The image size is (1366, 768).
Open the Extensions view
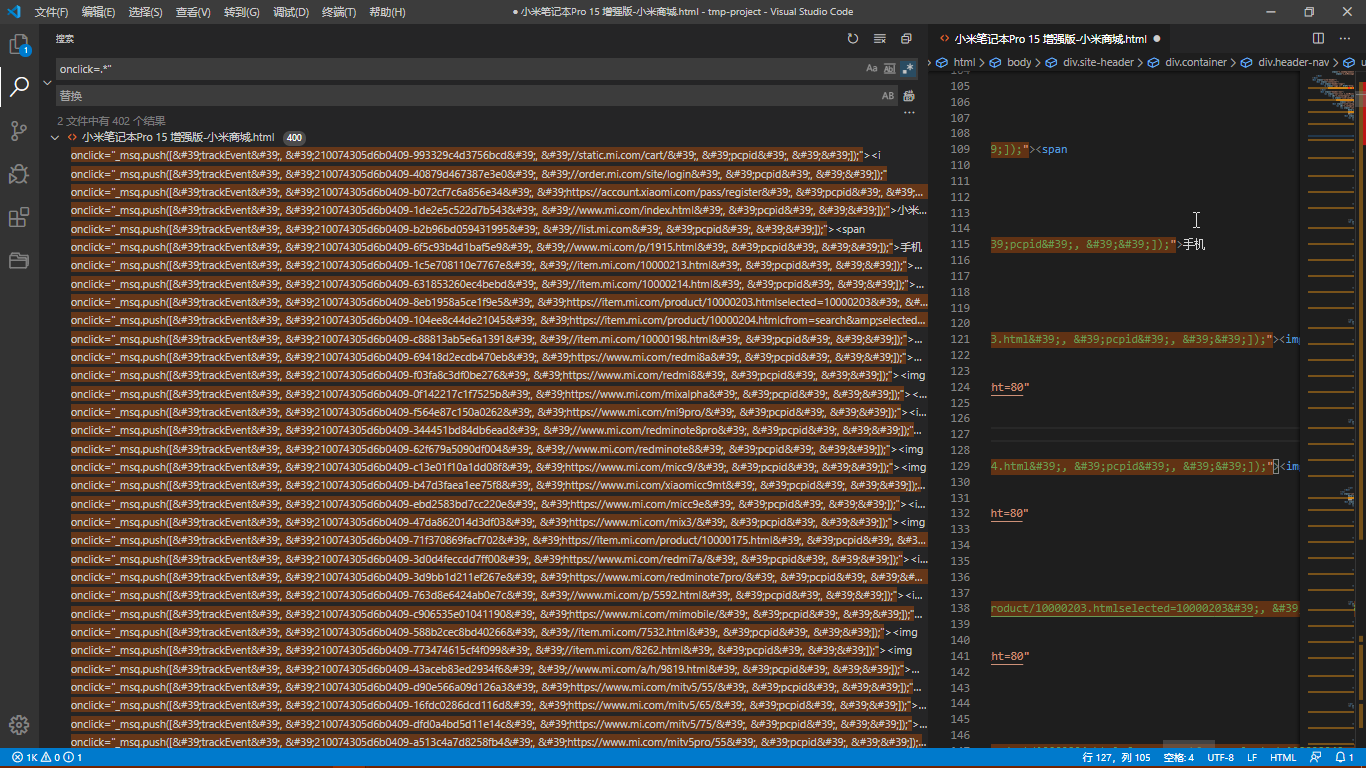click(x=20, y=217)
